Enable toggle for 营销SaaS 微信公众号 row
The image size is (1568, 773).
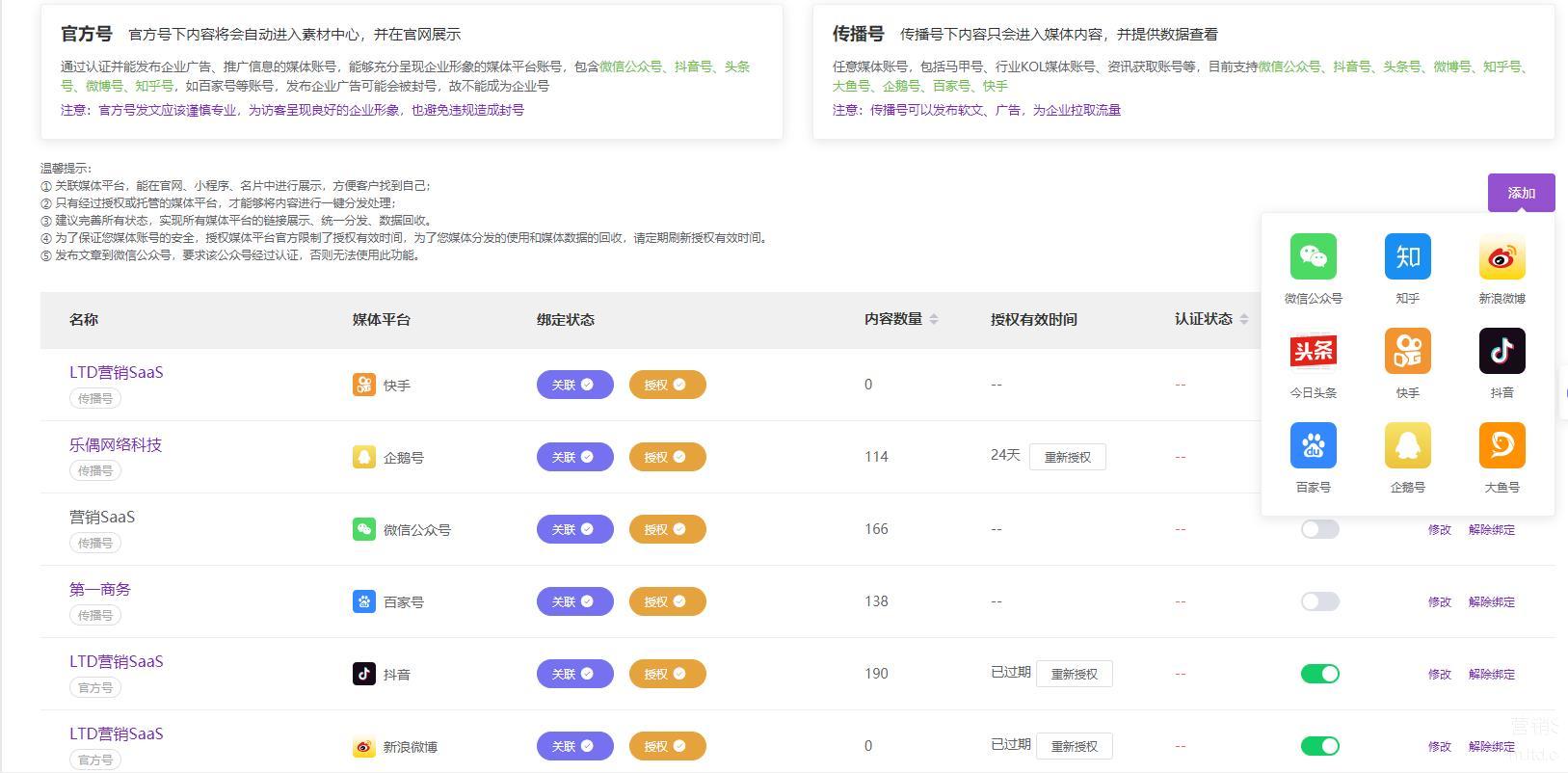click(1319, 529)
